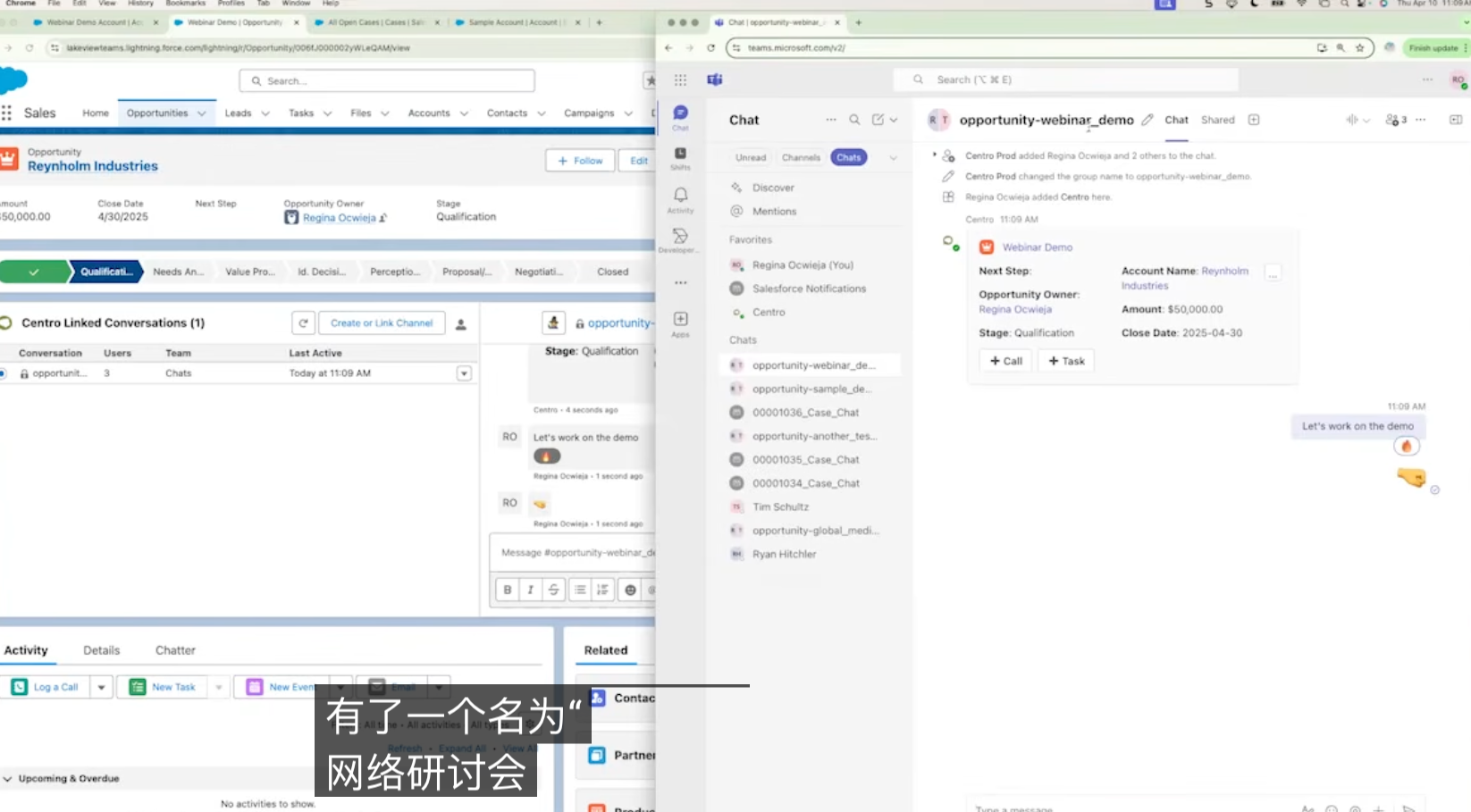Toggle the Chats filter pill

(849, 158)
